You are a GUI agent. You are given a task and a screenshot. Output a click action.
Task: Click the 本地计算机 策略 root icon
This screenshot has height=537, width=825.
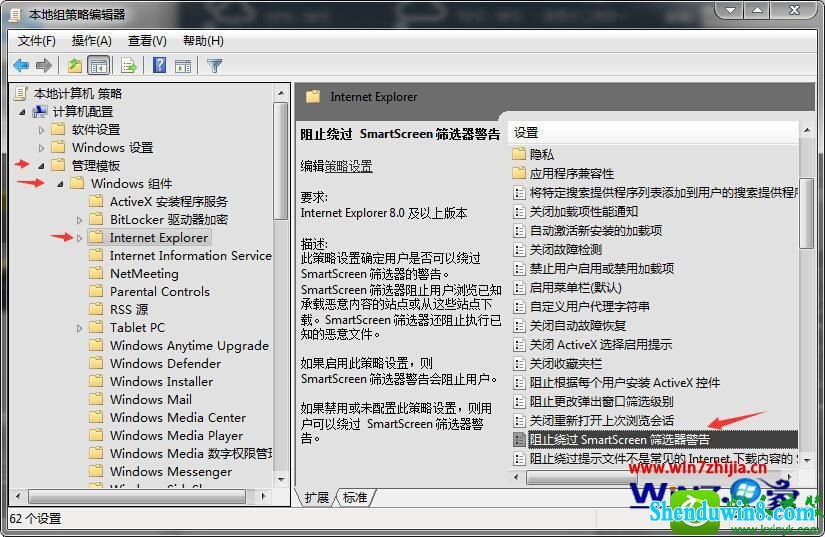(x=21, y=94)
